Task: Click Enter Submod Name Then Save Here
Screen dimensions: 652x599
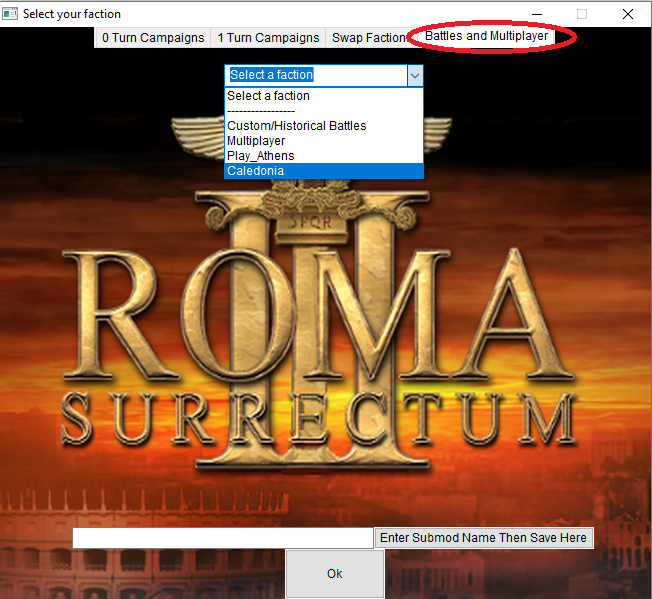Action: tap(484, 538)
